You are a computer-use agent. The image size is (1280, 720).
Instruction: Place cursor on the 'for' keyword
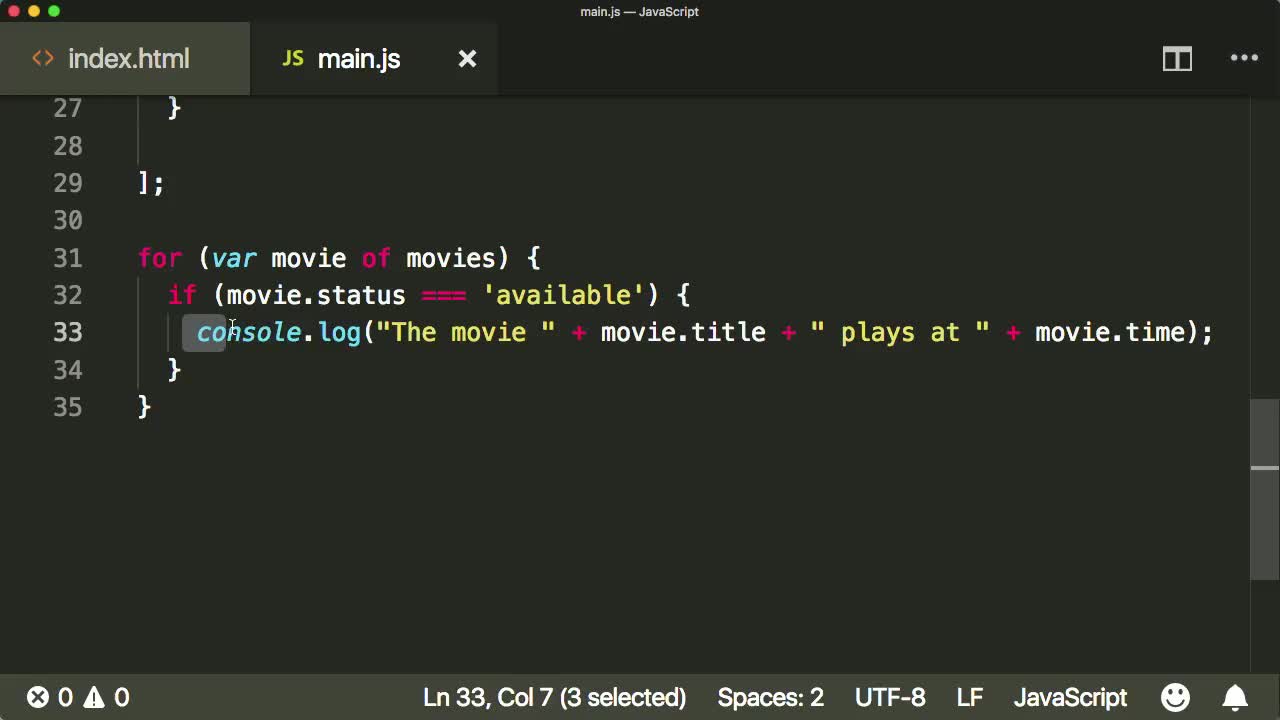point(160,258)
